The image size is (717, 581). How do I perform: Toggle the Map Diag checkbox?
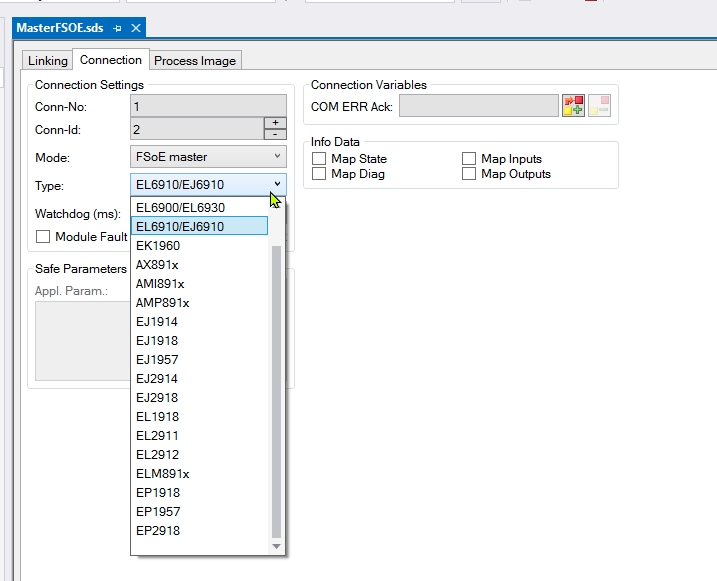(319, 174)
